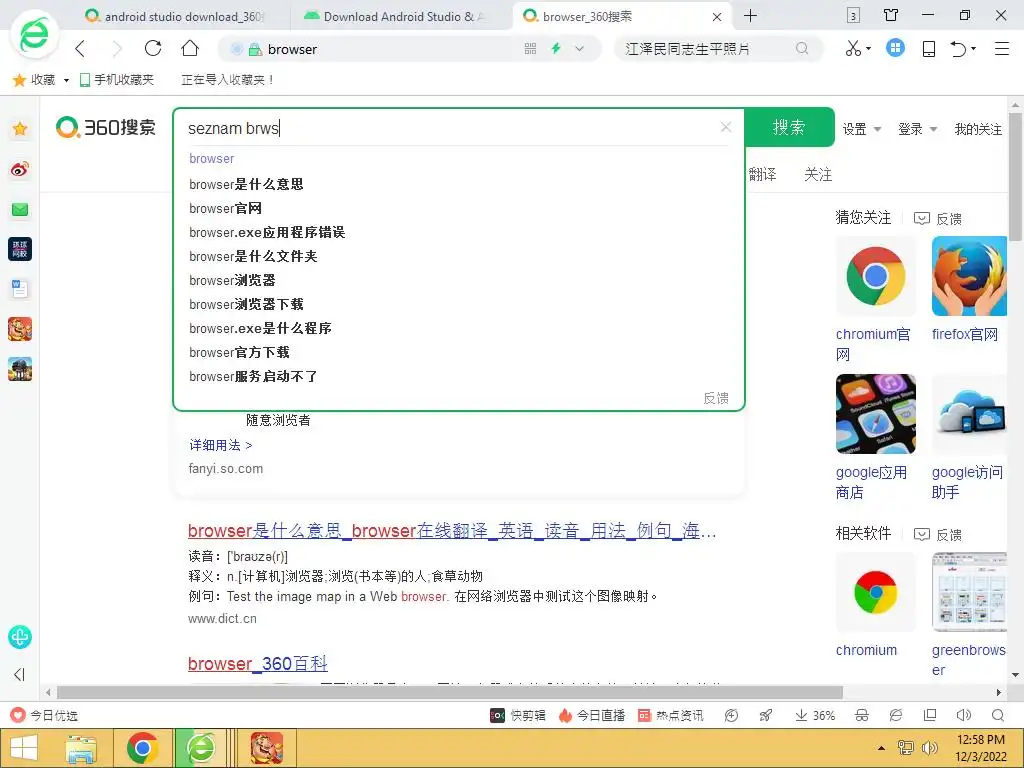Image resolution: width=1024 pixels, height=768 pixels.
Task: Click 反馈 in suggestion dropdown
Action: coord(716,398)
